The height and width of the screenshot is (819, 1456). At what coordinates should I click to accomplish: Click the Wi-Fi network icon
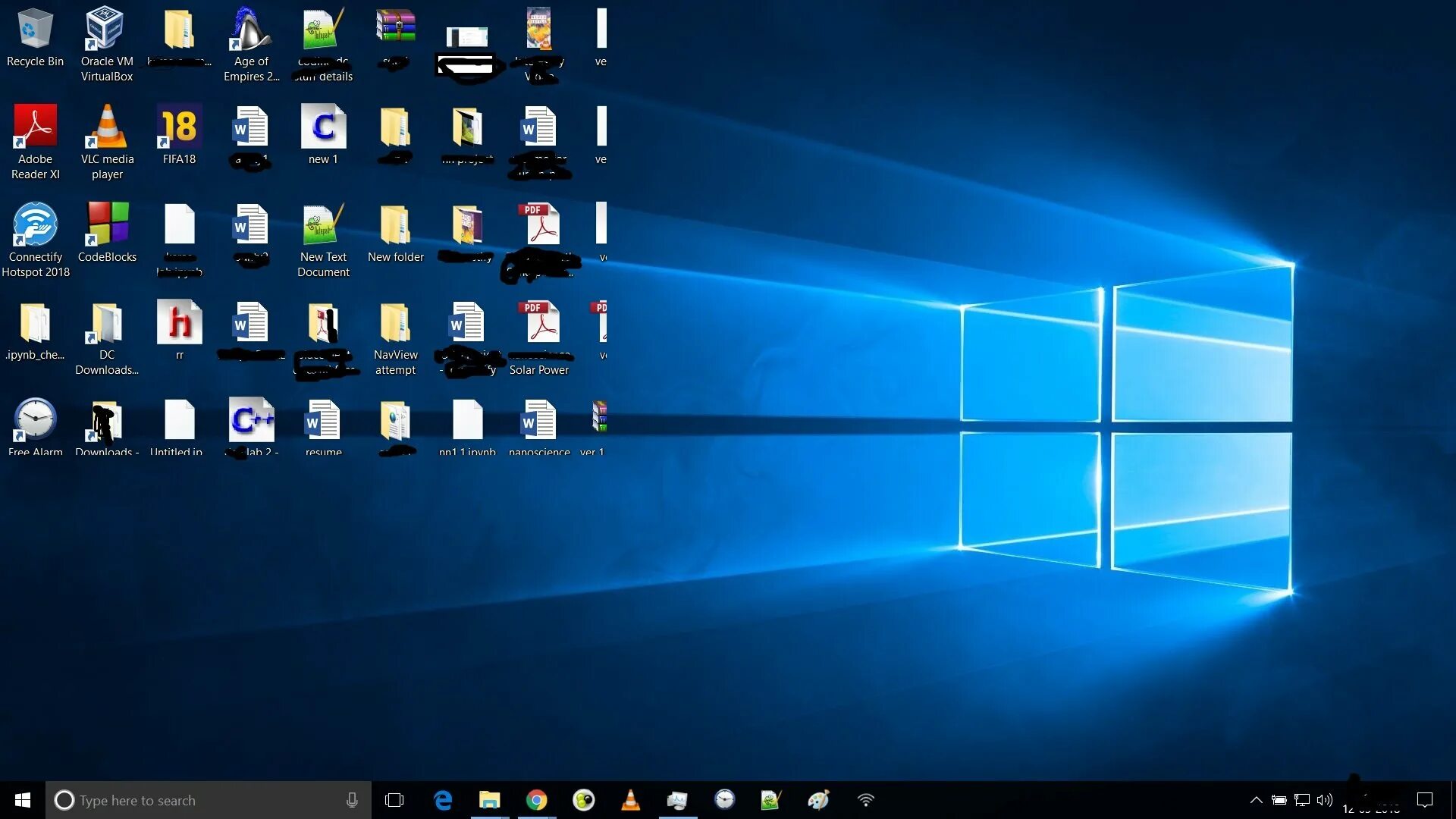click(x=865, y=799)
